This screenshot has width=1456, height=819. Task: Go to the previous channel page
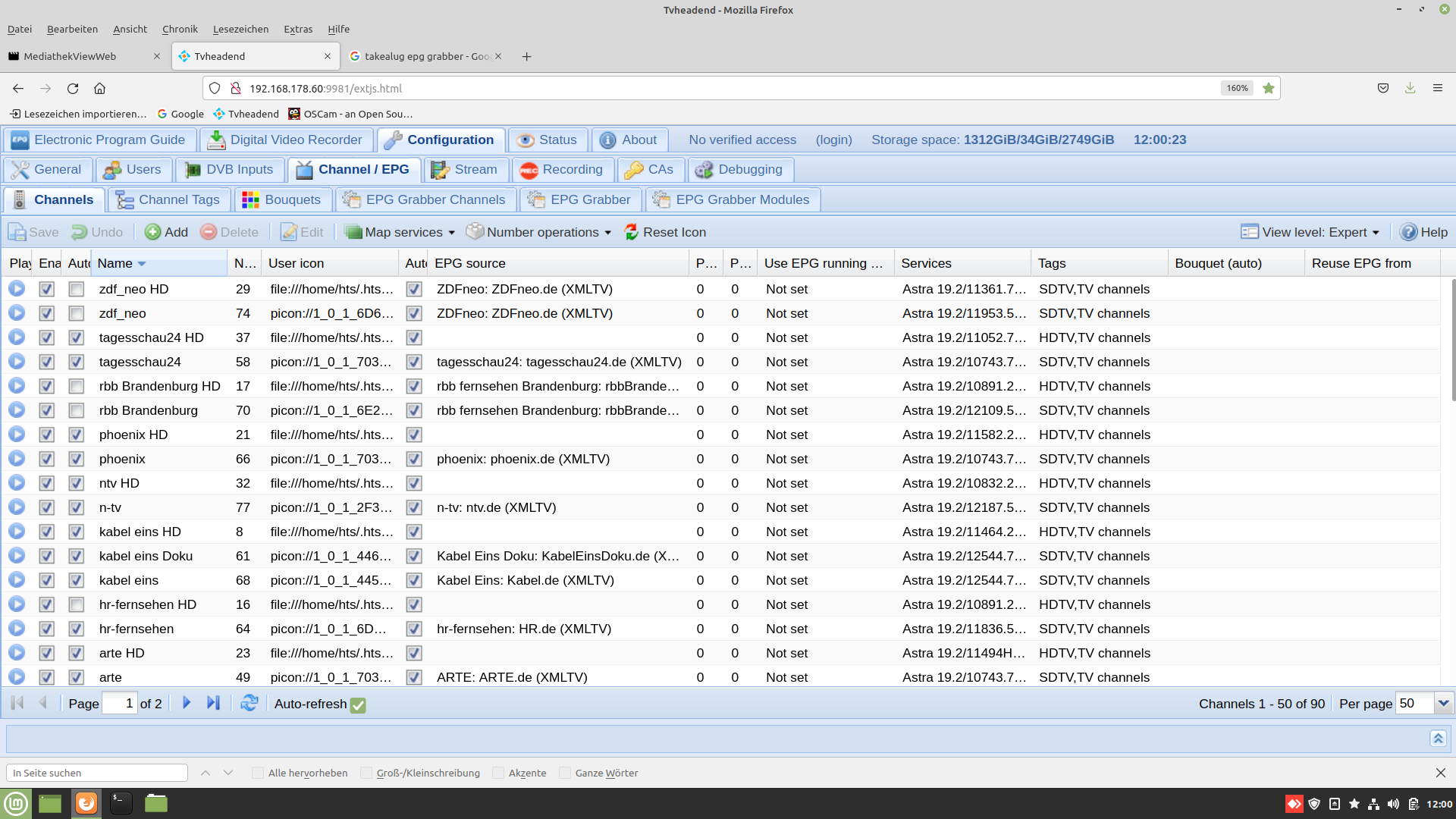pyautogui.click(x=43, y=703)
